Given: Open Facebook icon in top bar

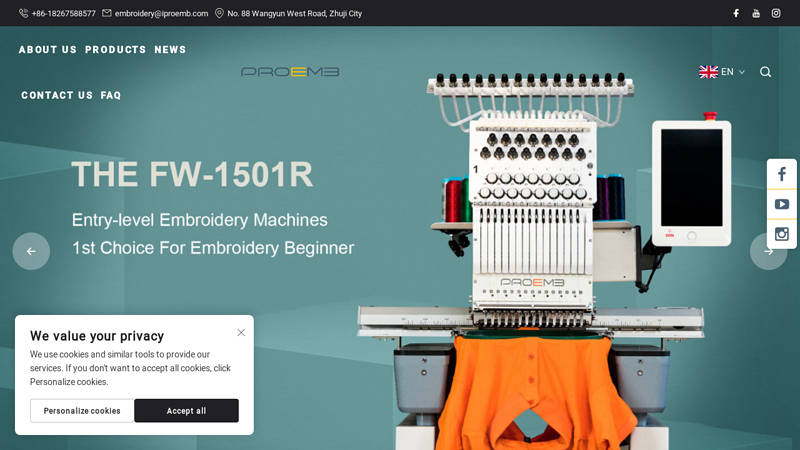Looking at the screenshot, I should click(x=736, y=13).
